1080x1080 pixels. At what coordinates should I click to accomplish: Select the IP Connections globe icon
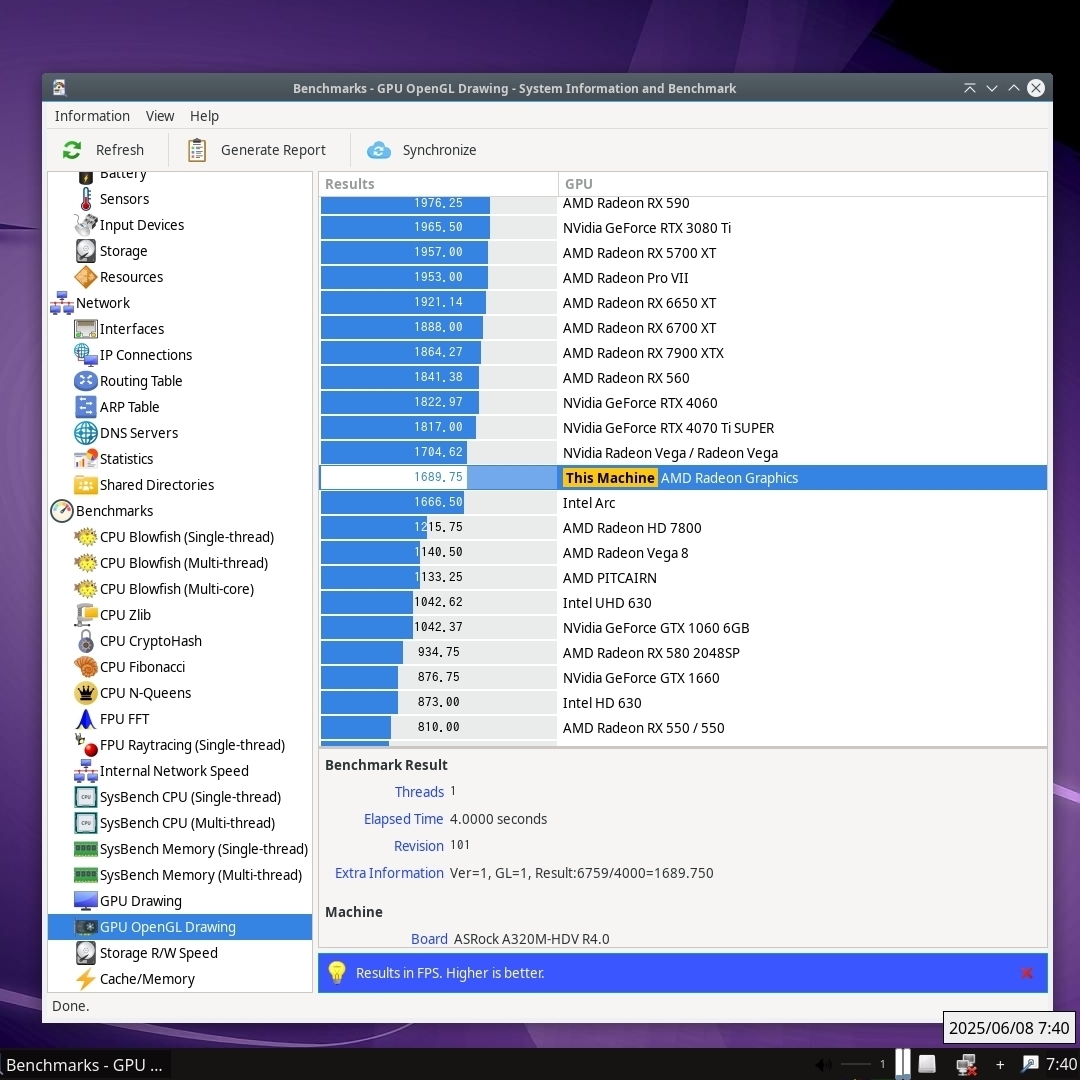pyautogui.click(x=85, y=355)
